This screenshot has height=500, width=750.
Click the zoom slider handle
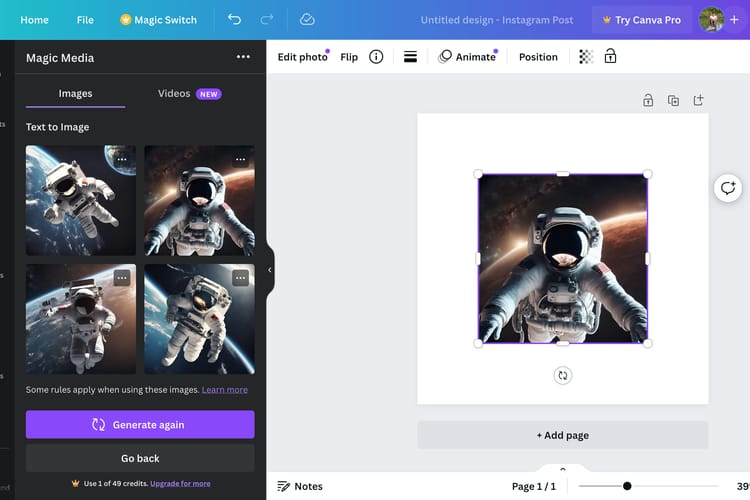pos(627,486)
